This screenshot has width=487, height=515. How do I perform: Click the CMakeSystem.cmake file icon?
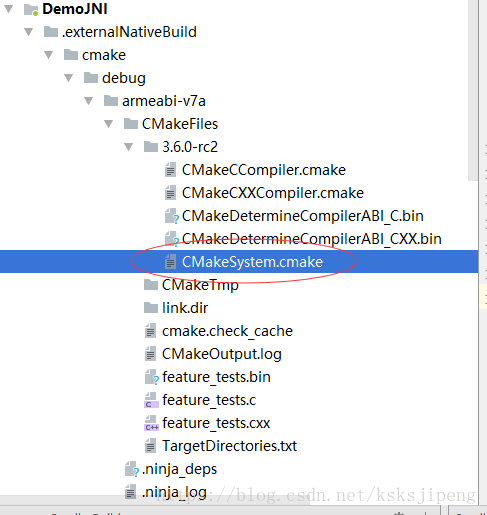pos(170,262)
